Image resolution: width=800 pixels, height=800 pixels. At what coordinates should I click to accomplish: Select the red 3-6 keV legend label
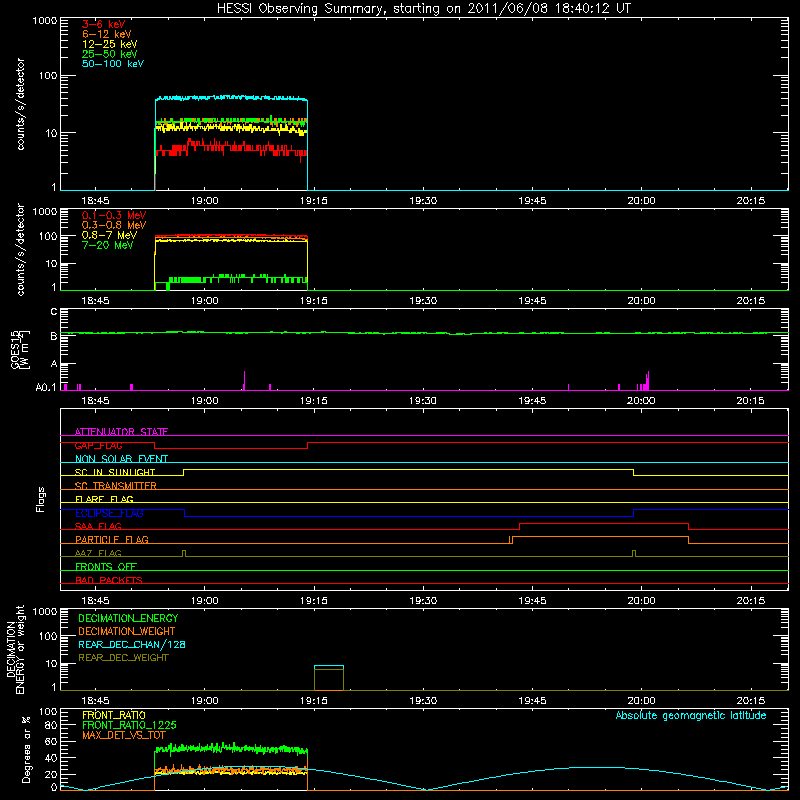click(103, 24)
